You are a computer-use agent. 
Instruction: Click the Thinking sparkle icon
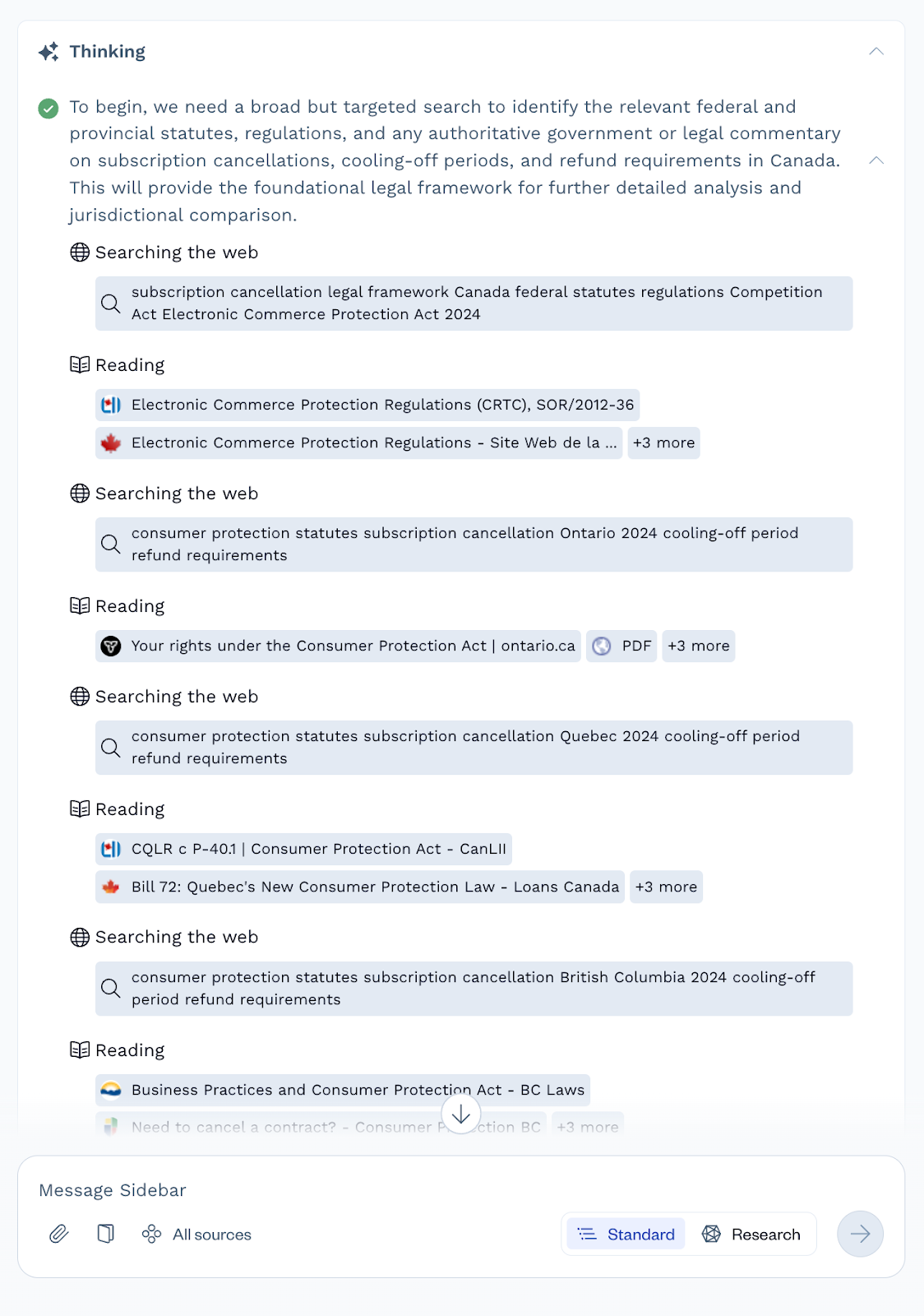coord(49,52)
